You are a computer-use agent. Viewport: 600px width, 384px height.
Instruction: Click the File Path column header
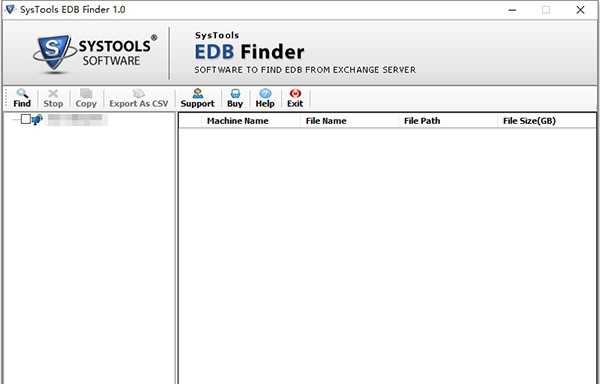tap(447, 121)
